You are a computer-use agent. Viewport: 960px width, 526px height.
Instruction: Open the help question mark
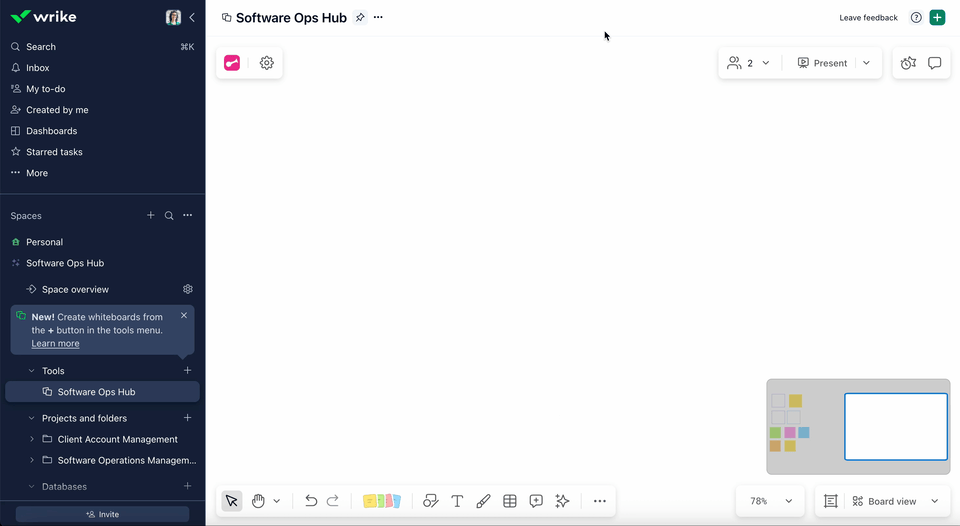click(x=916, y=18)
